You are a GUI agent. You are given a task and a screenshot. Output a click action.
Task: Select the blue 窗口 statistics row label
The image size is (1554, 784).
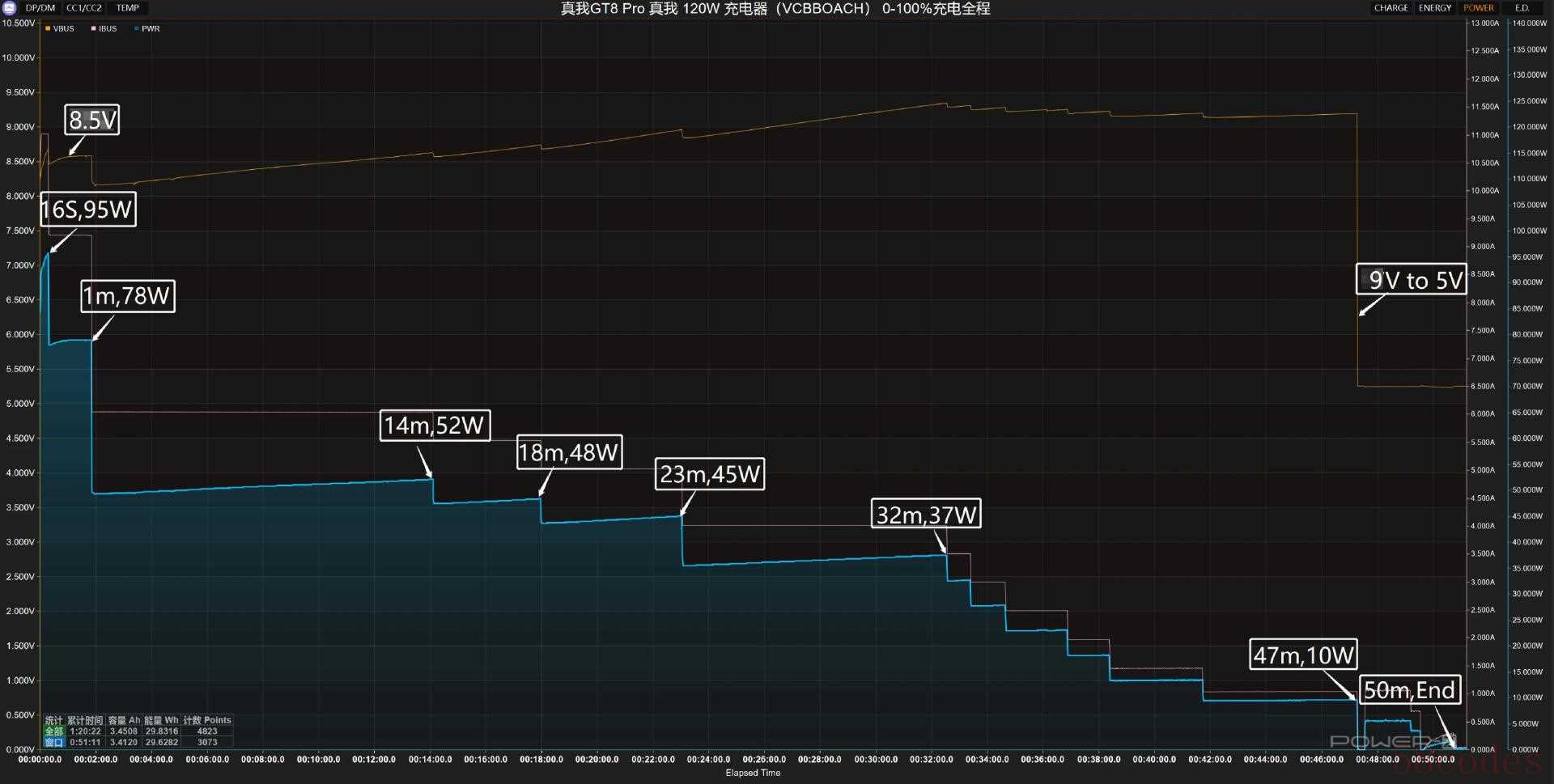tap(53, 742)
